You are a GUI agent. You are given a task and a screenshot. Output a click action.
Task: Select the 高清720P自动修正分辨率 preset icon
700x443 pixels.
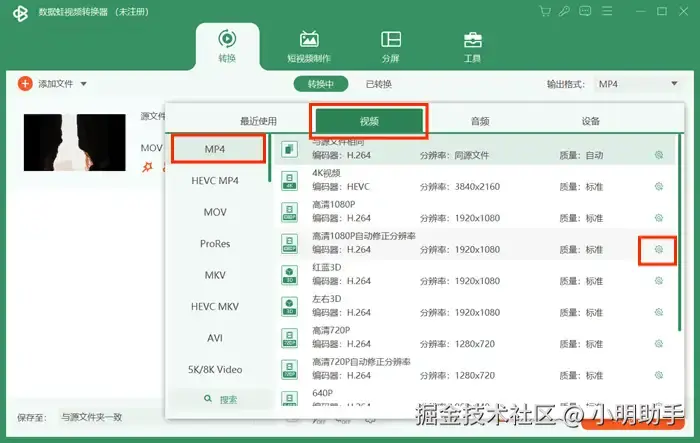click(289, 370)
